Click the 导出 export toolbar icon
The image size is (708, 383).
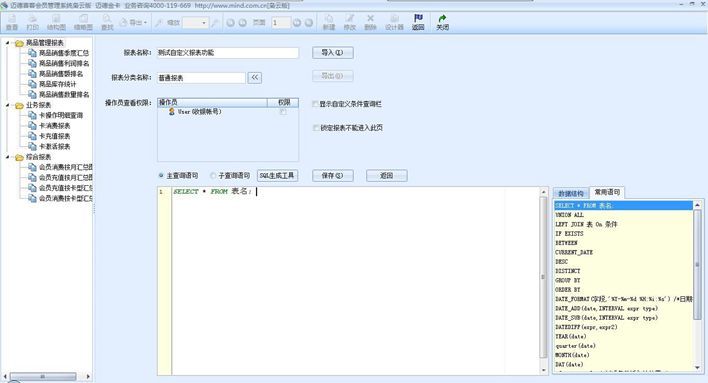point(124,22)
